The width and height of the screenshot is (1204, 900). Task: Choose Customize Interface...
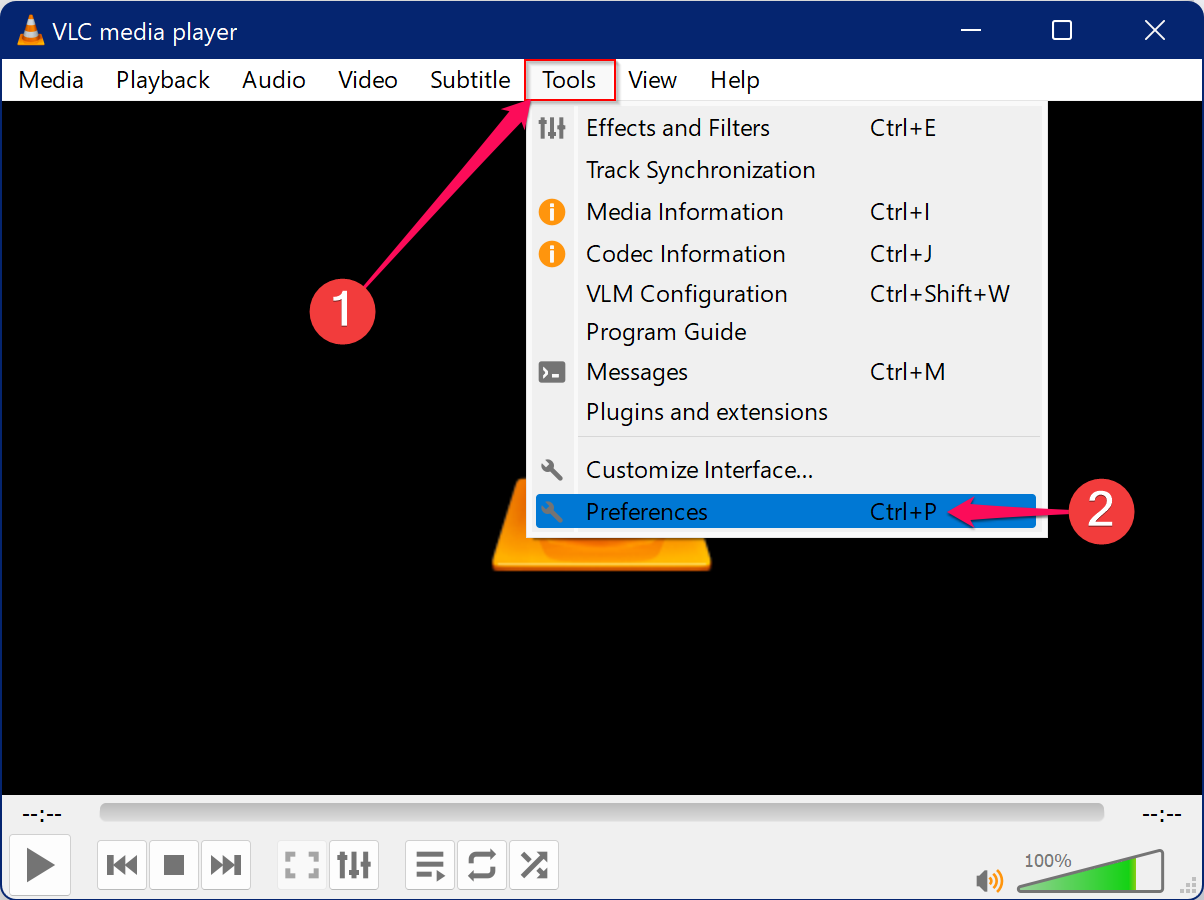pyautogui.click(x=786, y=470)
